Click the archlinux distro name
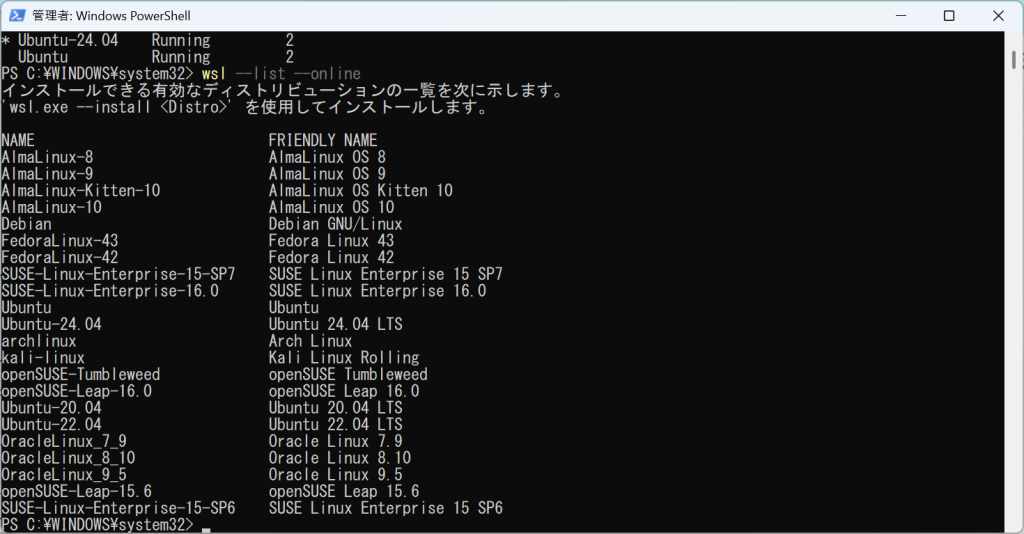Screen dimensions: 1024x534 [39, 341]
